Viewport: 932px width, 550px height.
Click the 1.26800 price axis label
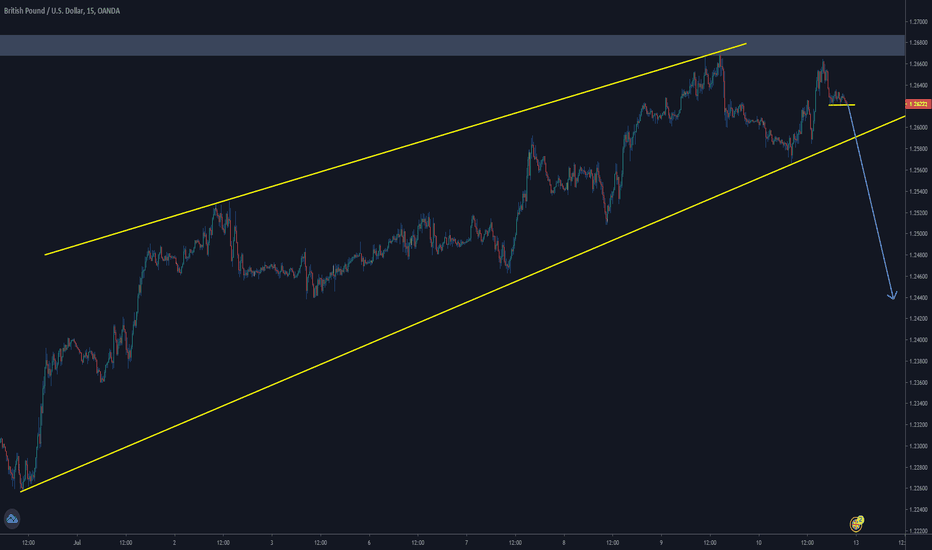click(x=918, y=43)
